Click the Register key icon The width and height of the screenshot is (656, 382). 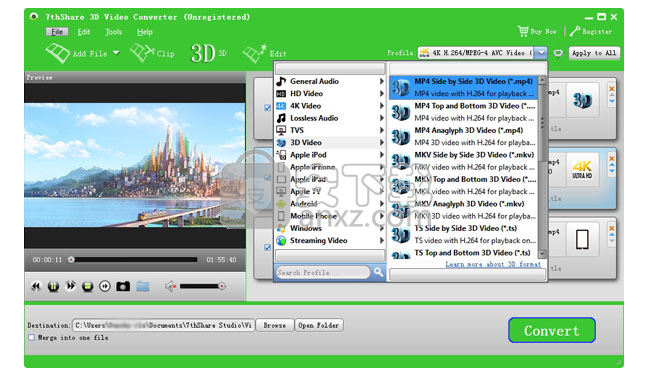tap(575, 31)
